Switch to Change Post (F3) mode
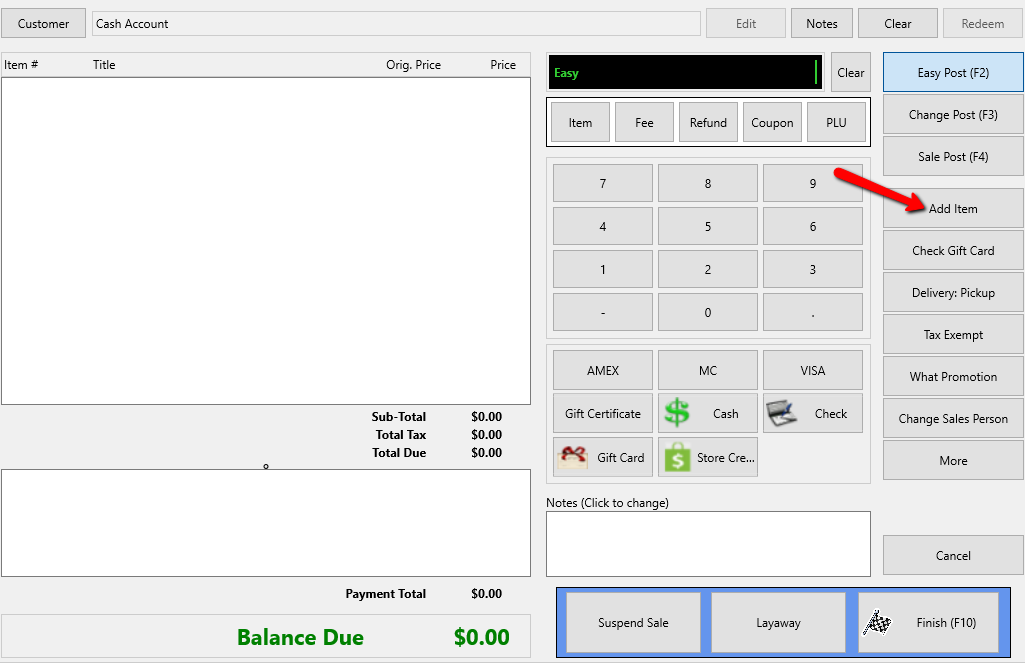This screenshot has width=1025, height=663. click(x=953, y=114)
